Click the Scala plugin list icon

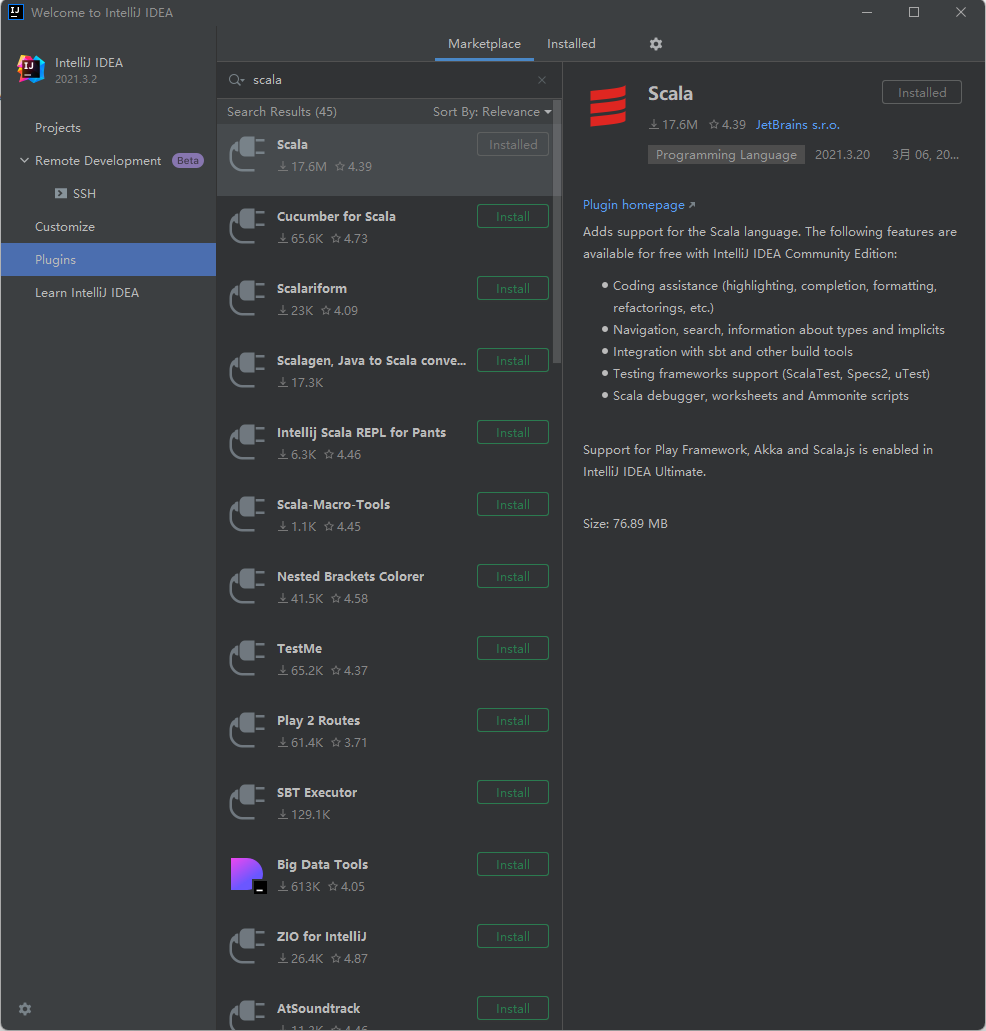point(247,155)
